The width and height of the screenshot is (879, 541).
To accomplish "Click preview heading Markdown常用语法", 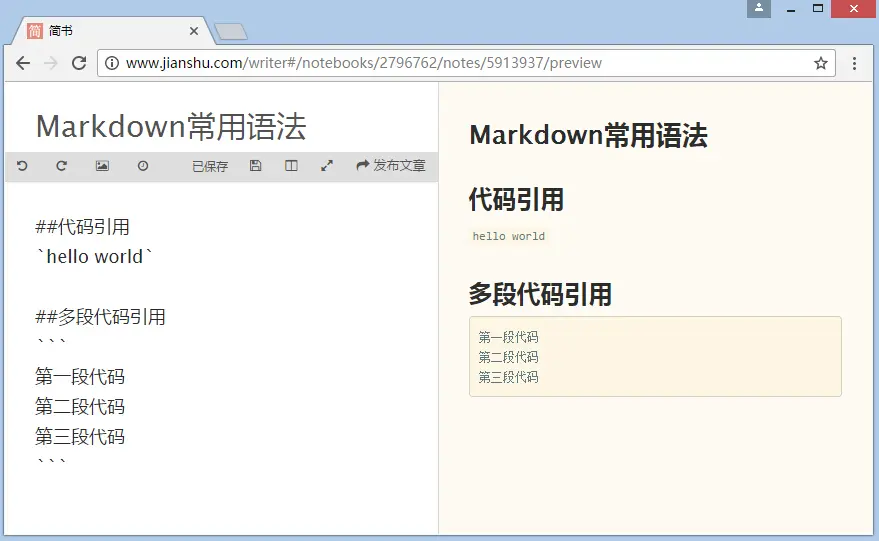I will pos(589,136).
